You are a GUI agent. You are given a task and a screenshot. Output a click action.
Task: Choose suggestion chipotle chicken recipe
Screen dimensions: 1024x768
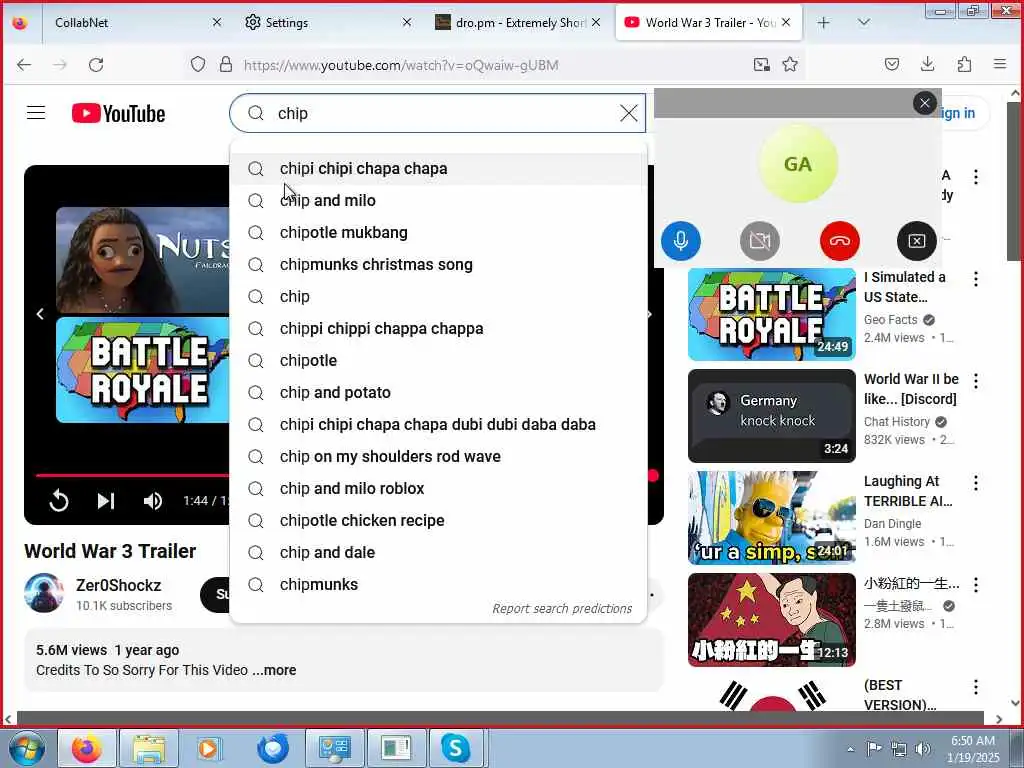point(438,520)
